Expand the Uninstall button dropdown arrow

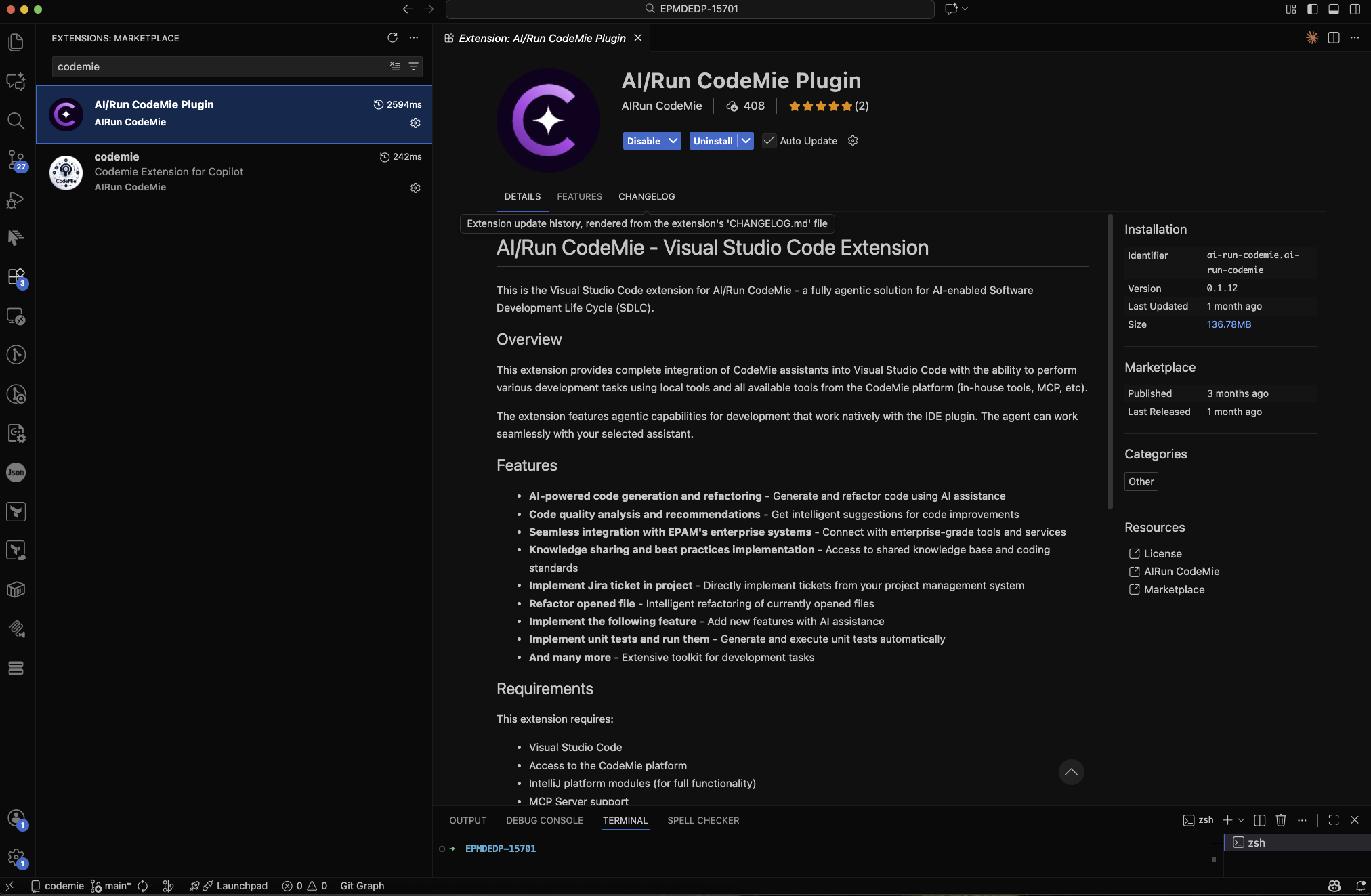tap(746, 141)
